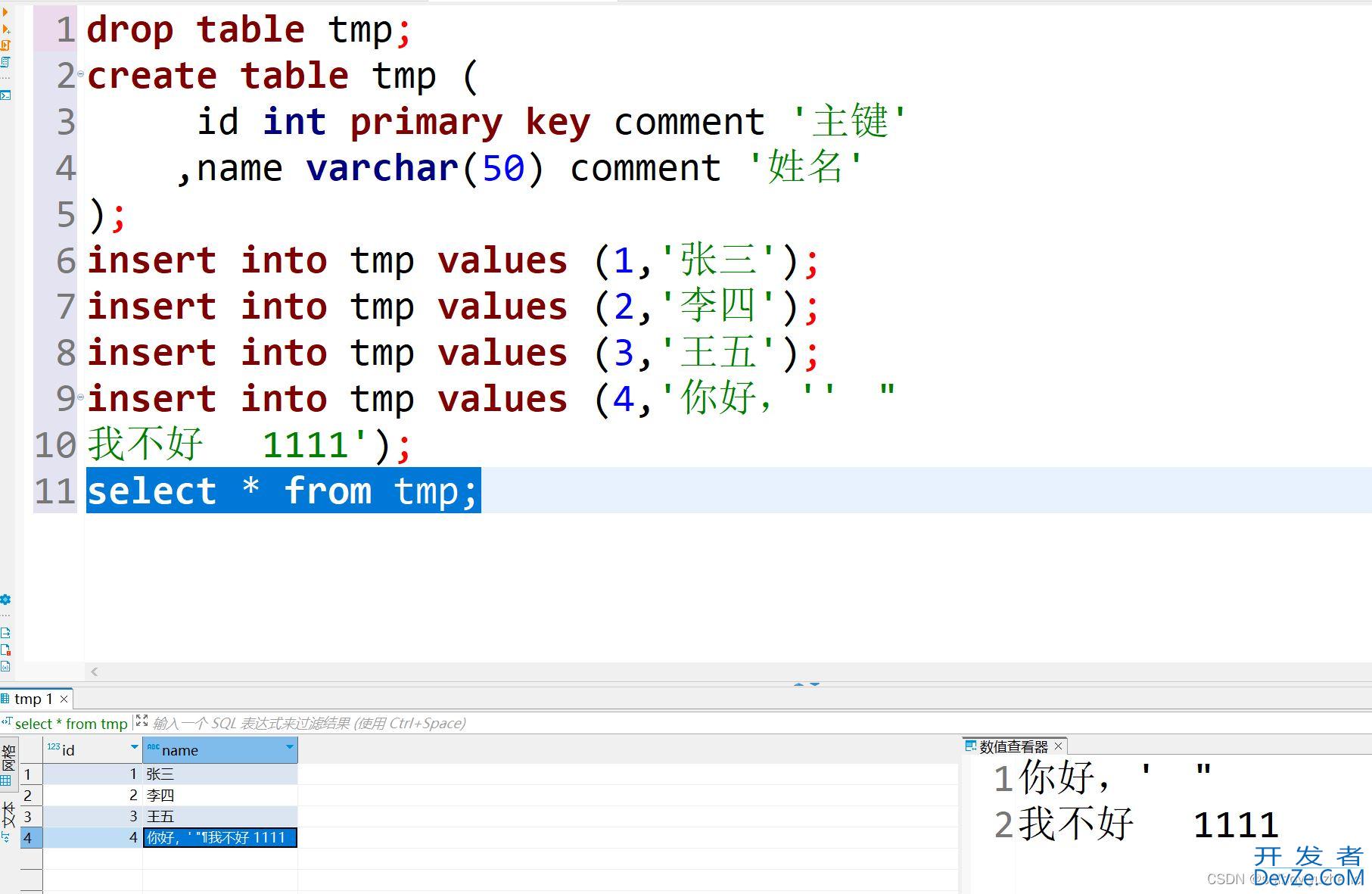Image resolution: width=1372 pixels, height=894 pixels.
Task: Open editor settings gear icon
Action: [x=5, y=600]
